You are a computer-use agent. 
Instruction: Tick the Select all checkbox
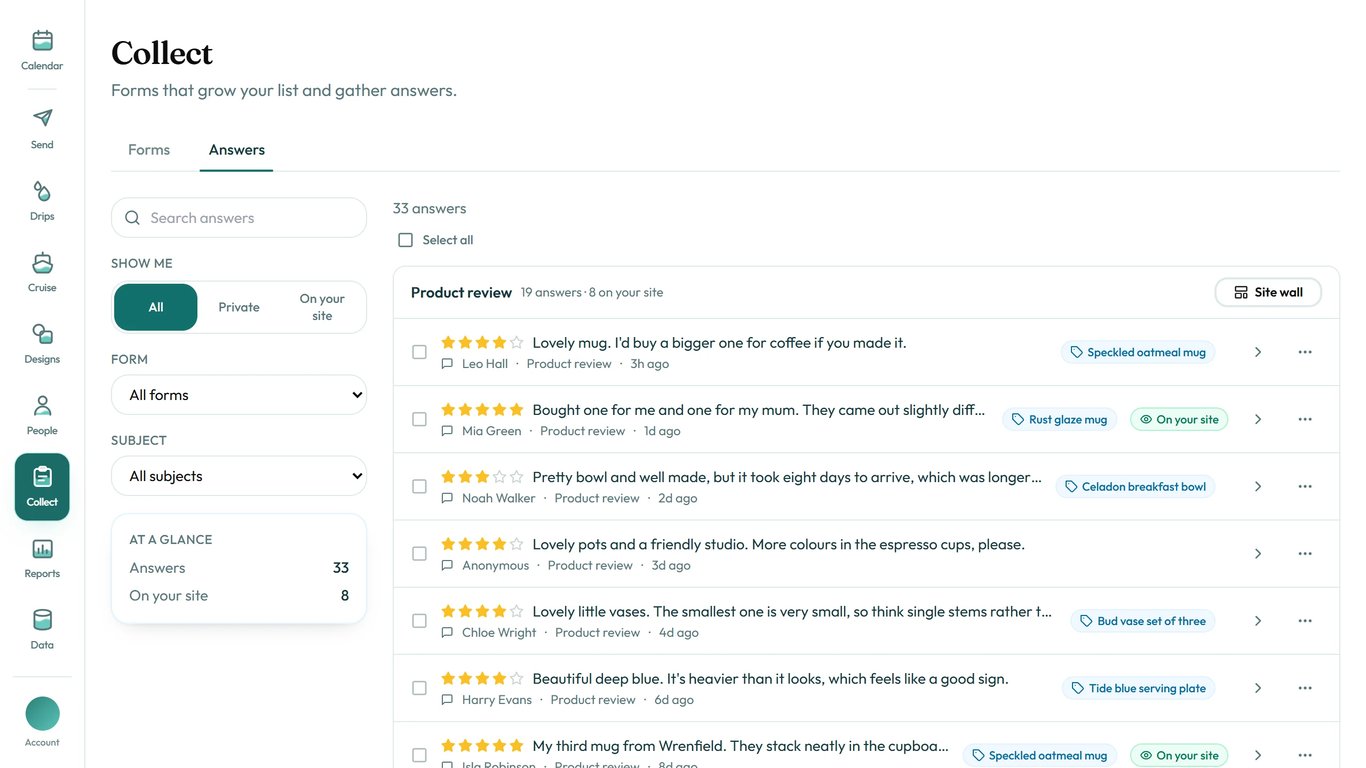click(405, 240)
